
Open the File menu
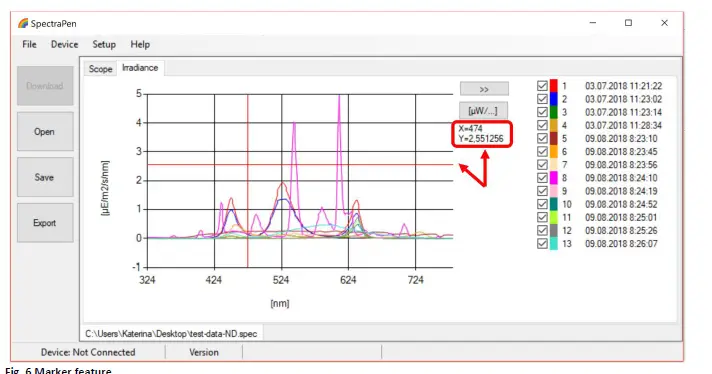pyautogui.click(x=30, y=44)
